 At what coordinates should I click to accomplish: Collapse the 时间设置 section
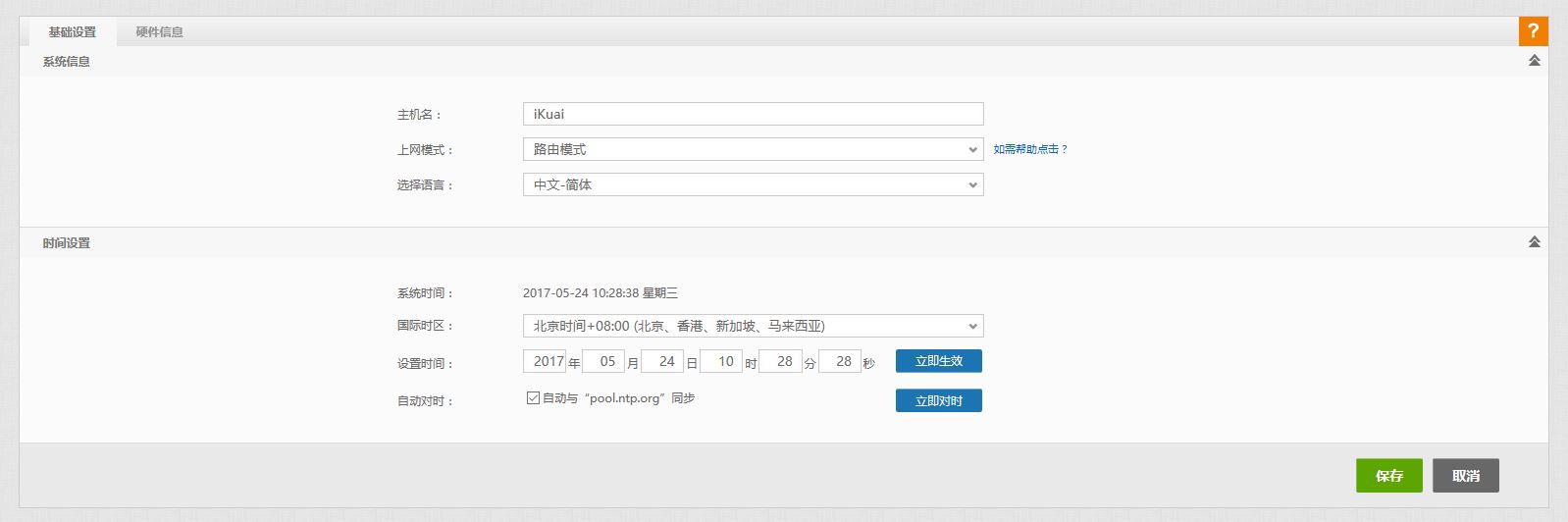click(x=1534, y=242)
